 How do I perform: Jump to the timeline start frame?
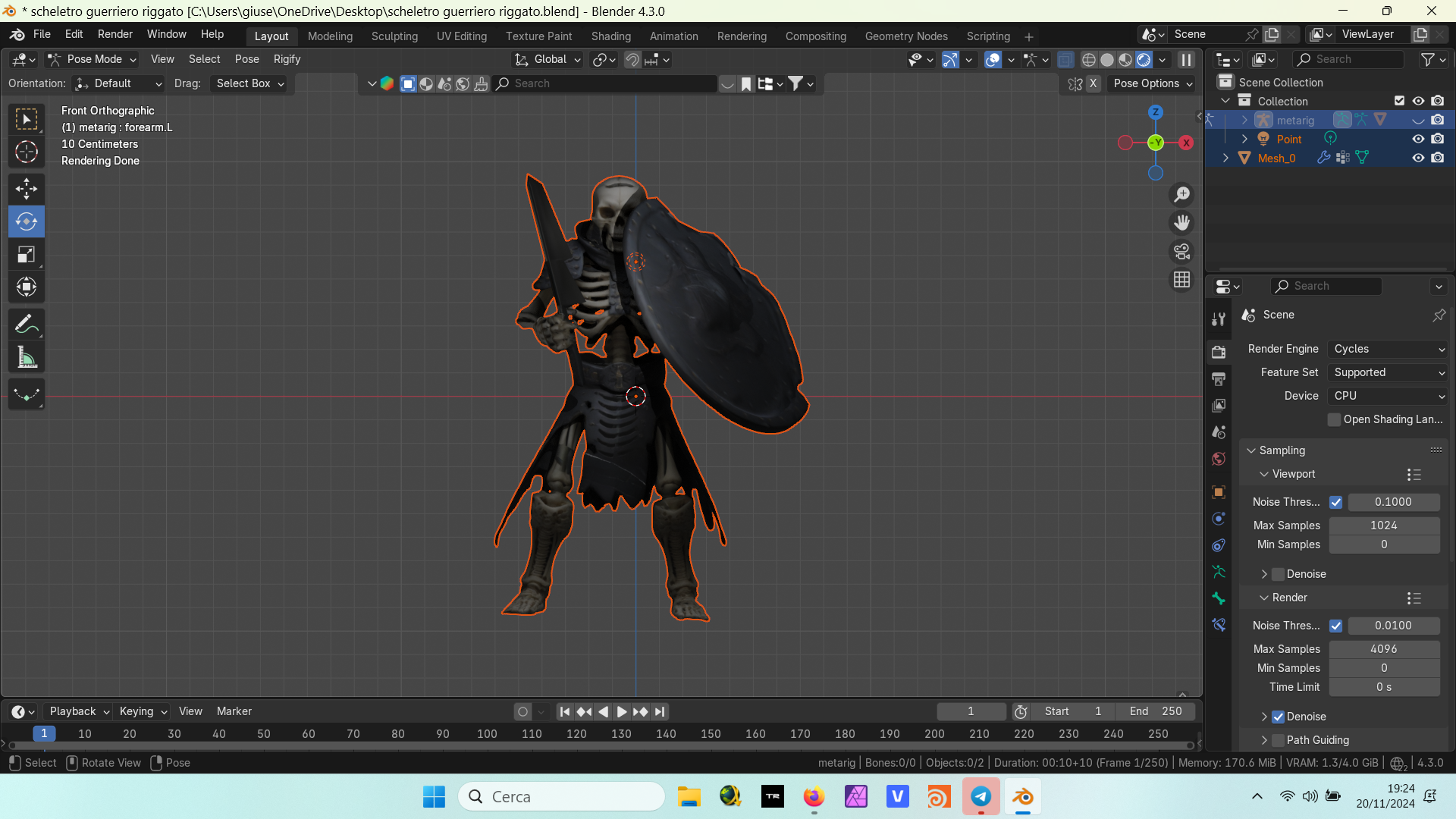(564, 711)
